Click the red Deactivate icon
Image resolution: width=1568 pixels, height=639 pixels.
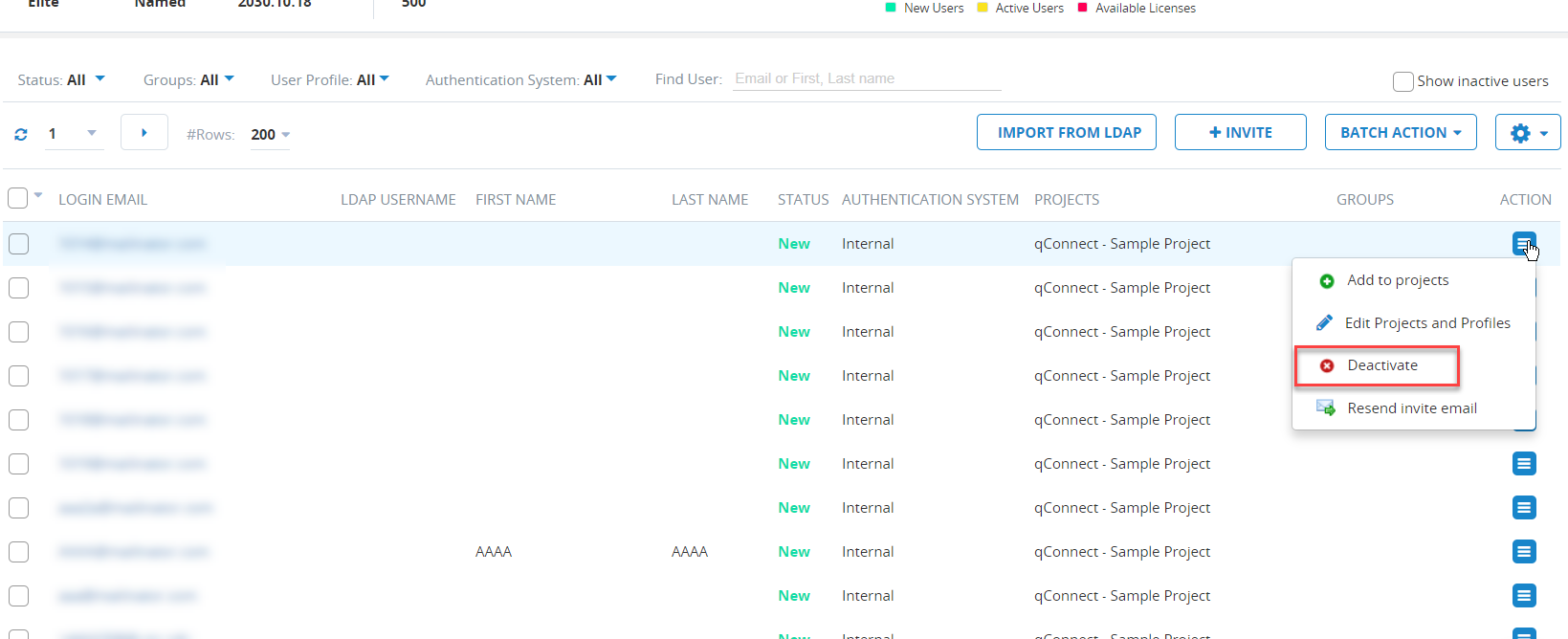1327,365
